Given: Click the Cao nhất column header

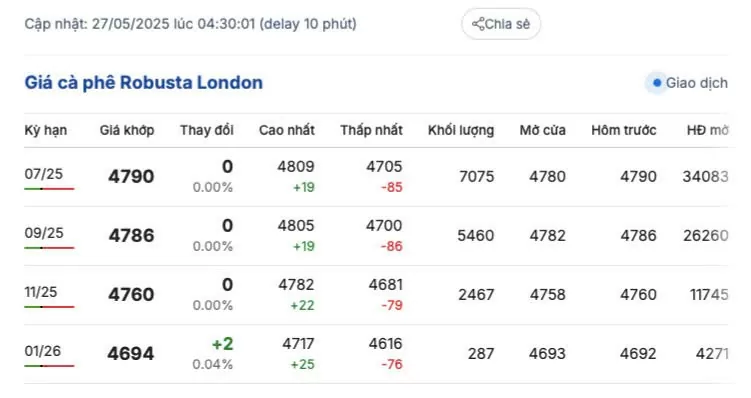Looking at the screenshot, I should (287, 130).
